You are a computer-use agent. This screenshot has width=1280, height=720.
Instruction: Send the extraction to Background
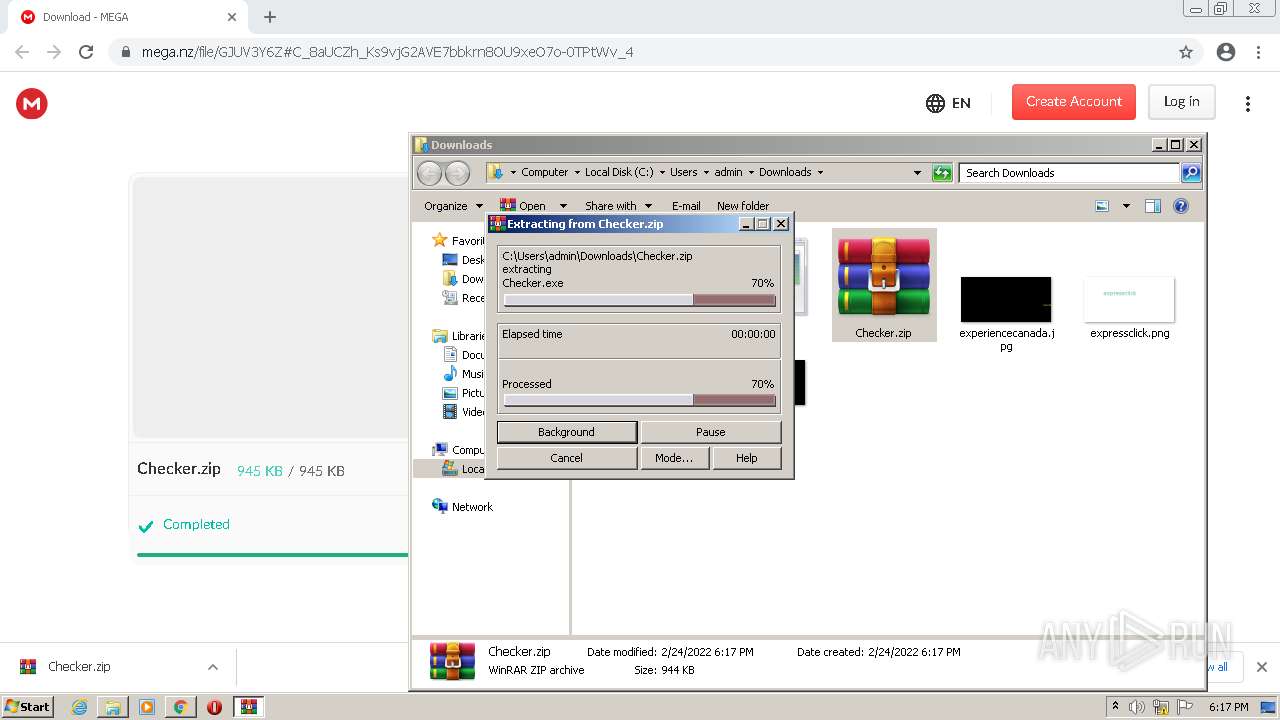point(567,432)
